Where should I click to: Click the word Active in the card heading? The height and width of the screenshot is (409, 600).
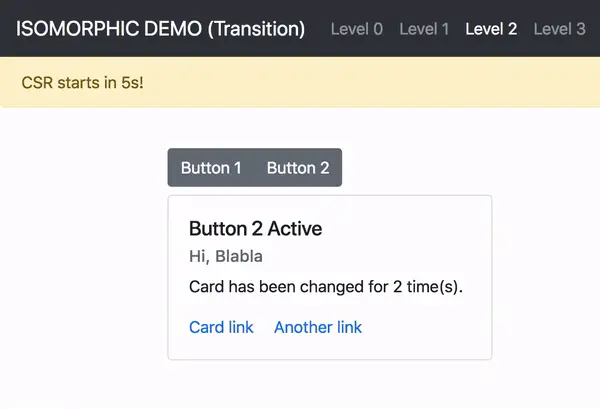click(294, 229)
